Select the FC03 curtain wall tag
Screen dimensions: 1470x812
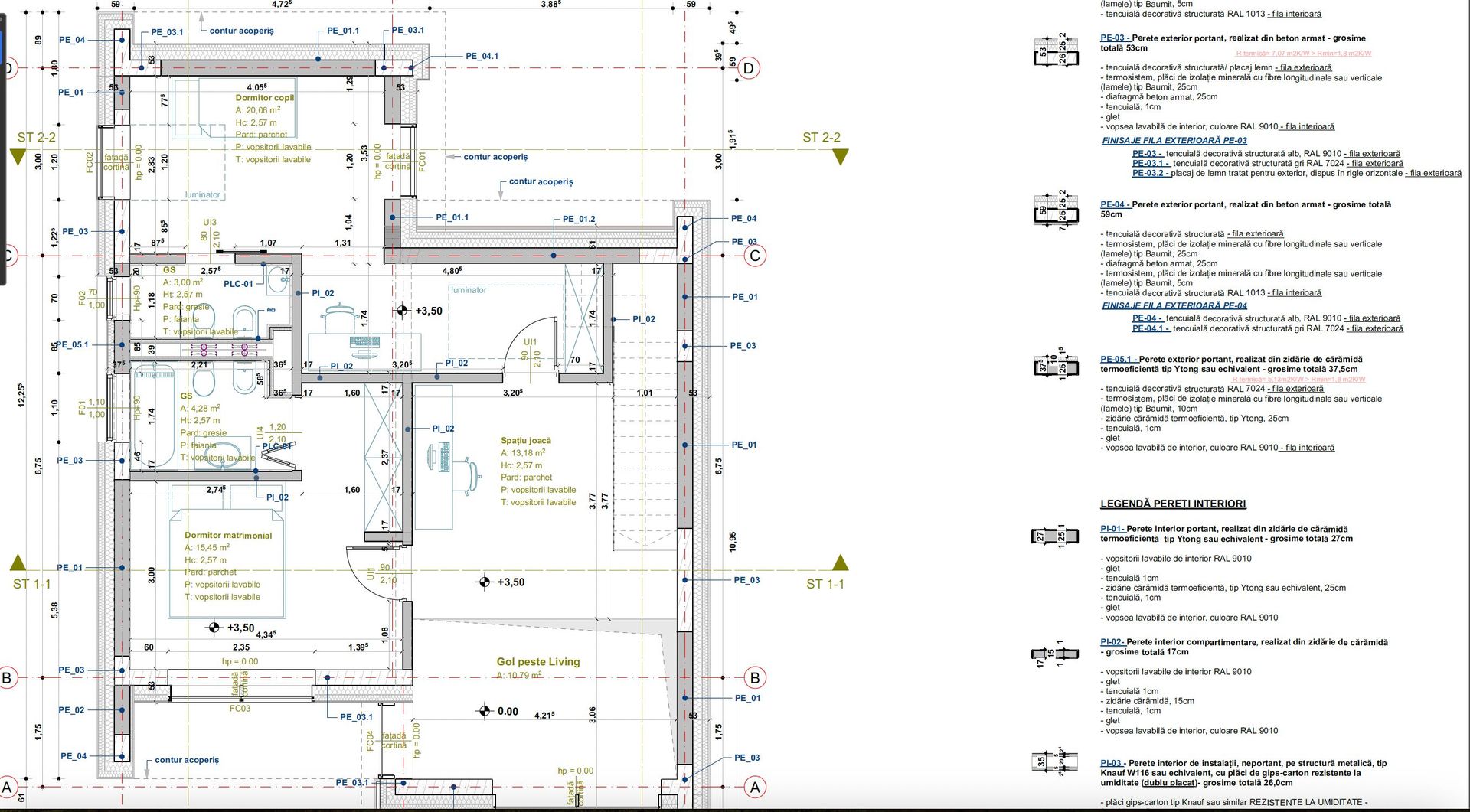[240, 709]
